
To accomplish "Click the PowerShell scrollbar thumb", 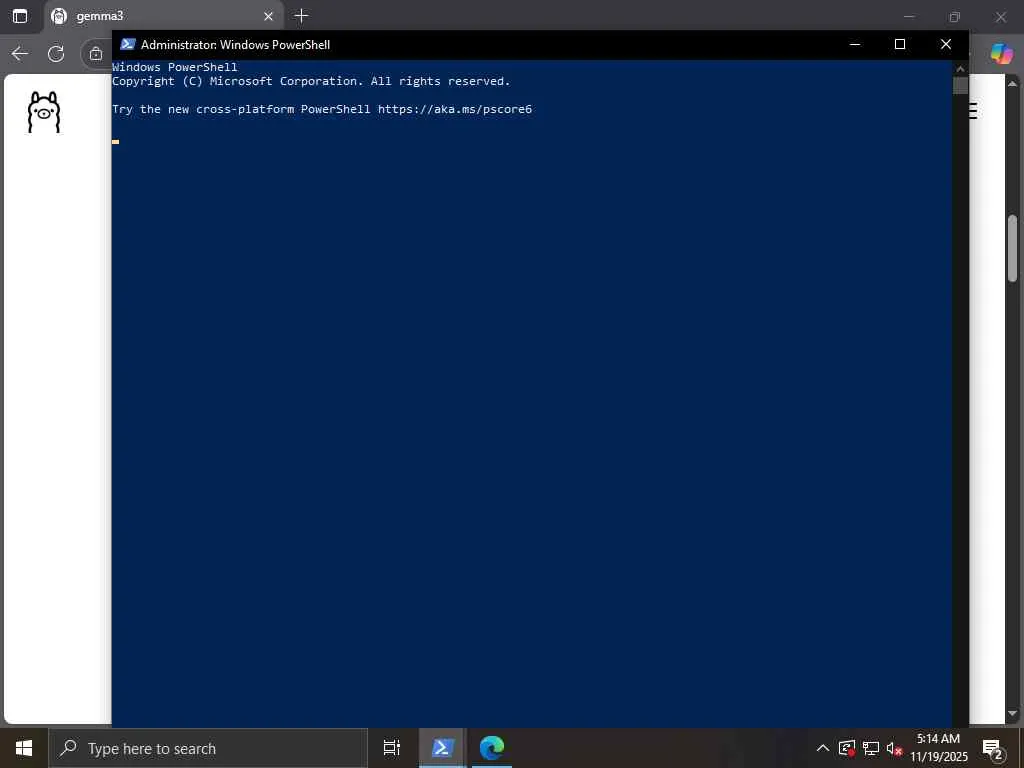I will coord(960,86).
